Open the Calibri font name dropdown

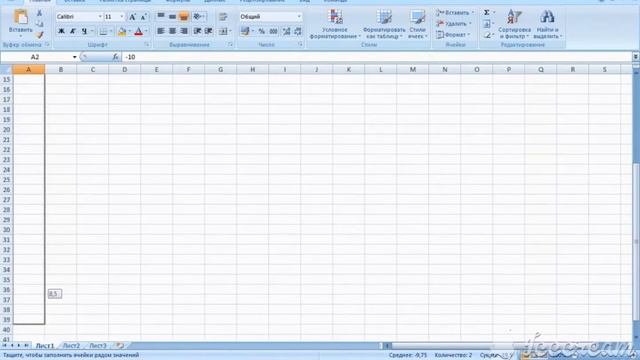coord(100,17)
